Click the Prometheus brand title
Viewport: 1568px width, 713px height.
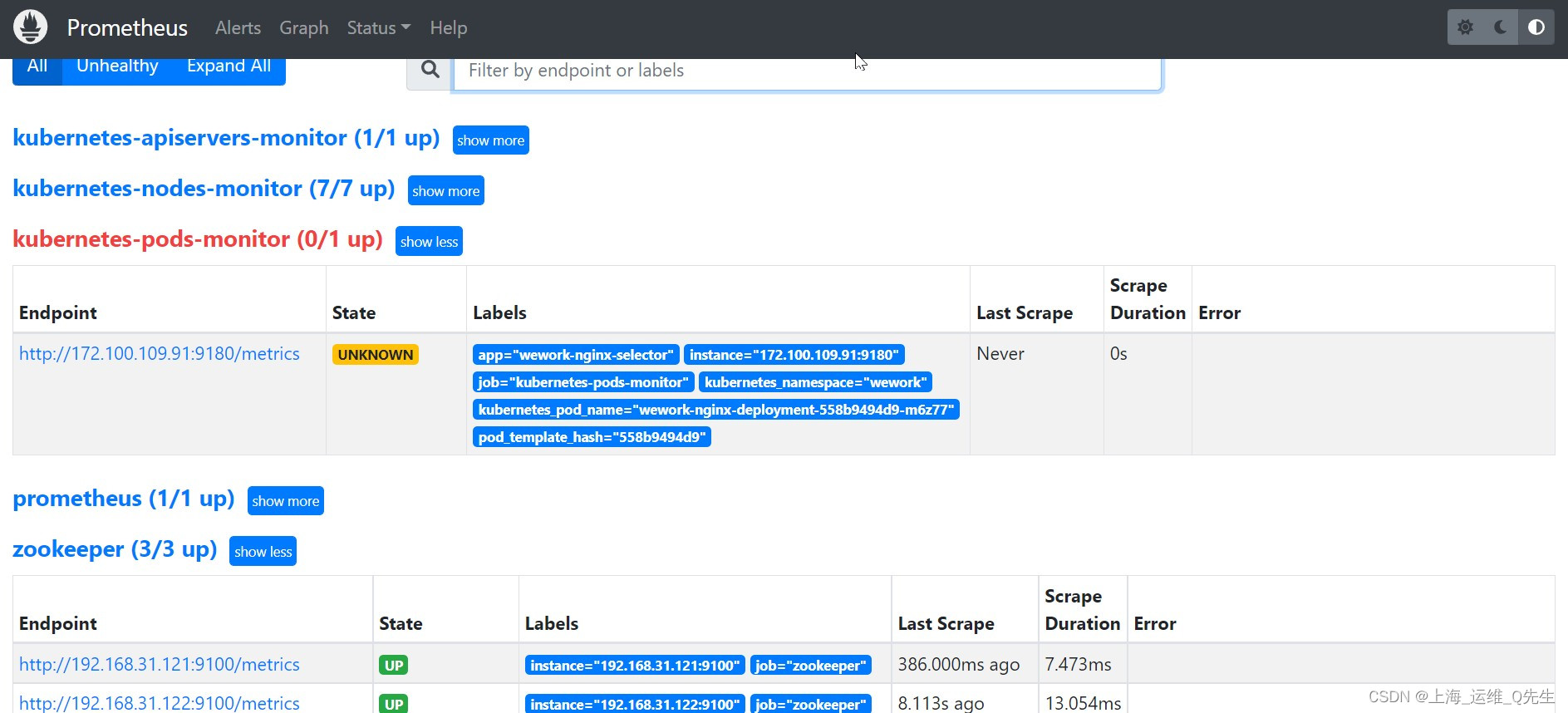pyautogui.click(x=127, y=27)
